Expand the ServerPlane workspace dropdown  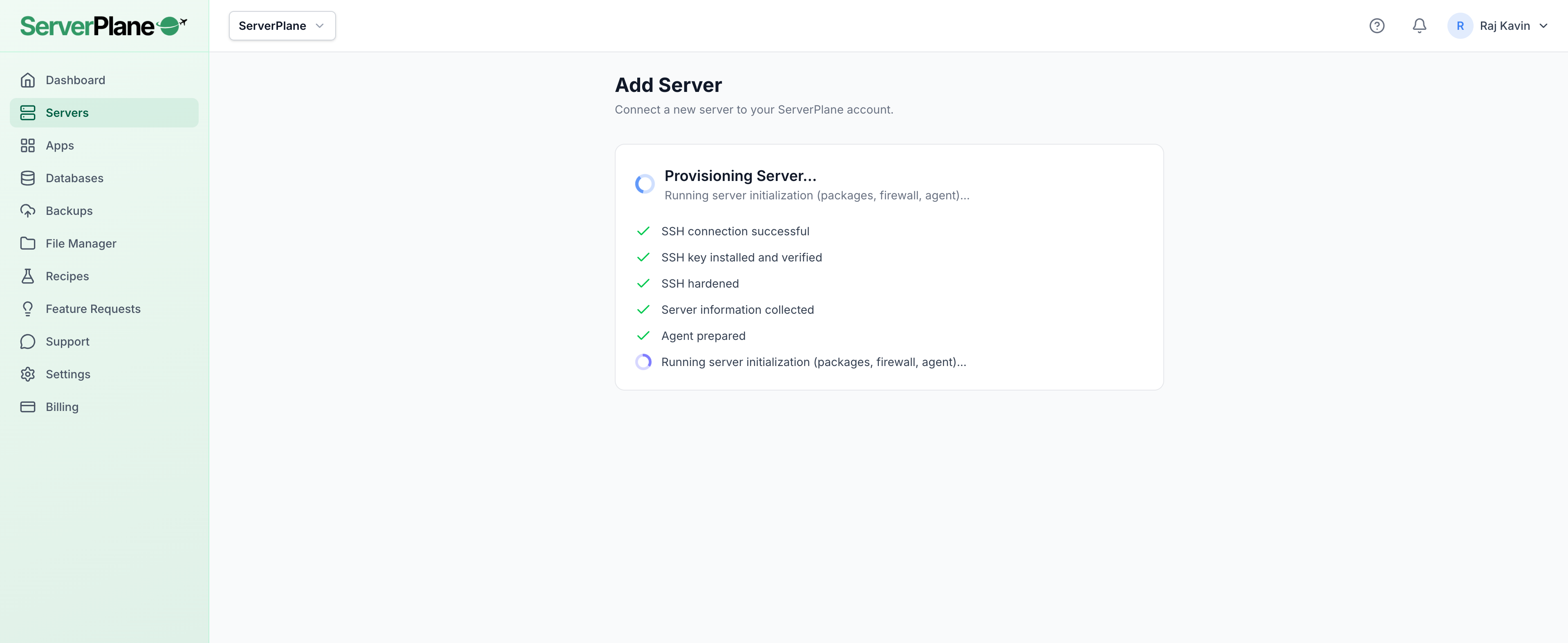tap(282, 26)
